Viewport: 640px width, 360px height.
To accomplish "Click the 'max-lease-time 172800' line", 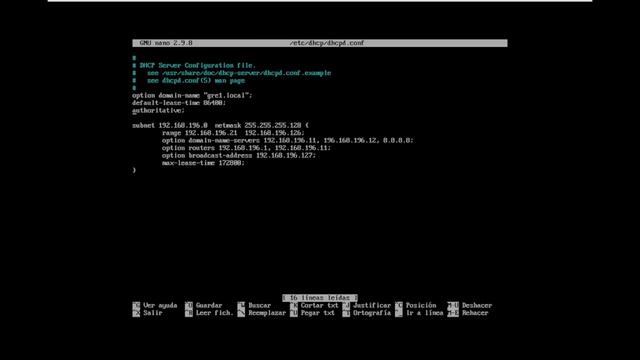I will point(203,162).
